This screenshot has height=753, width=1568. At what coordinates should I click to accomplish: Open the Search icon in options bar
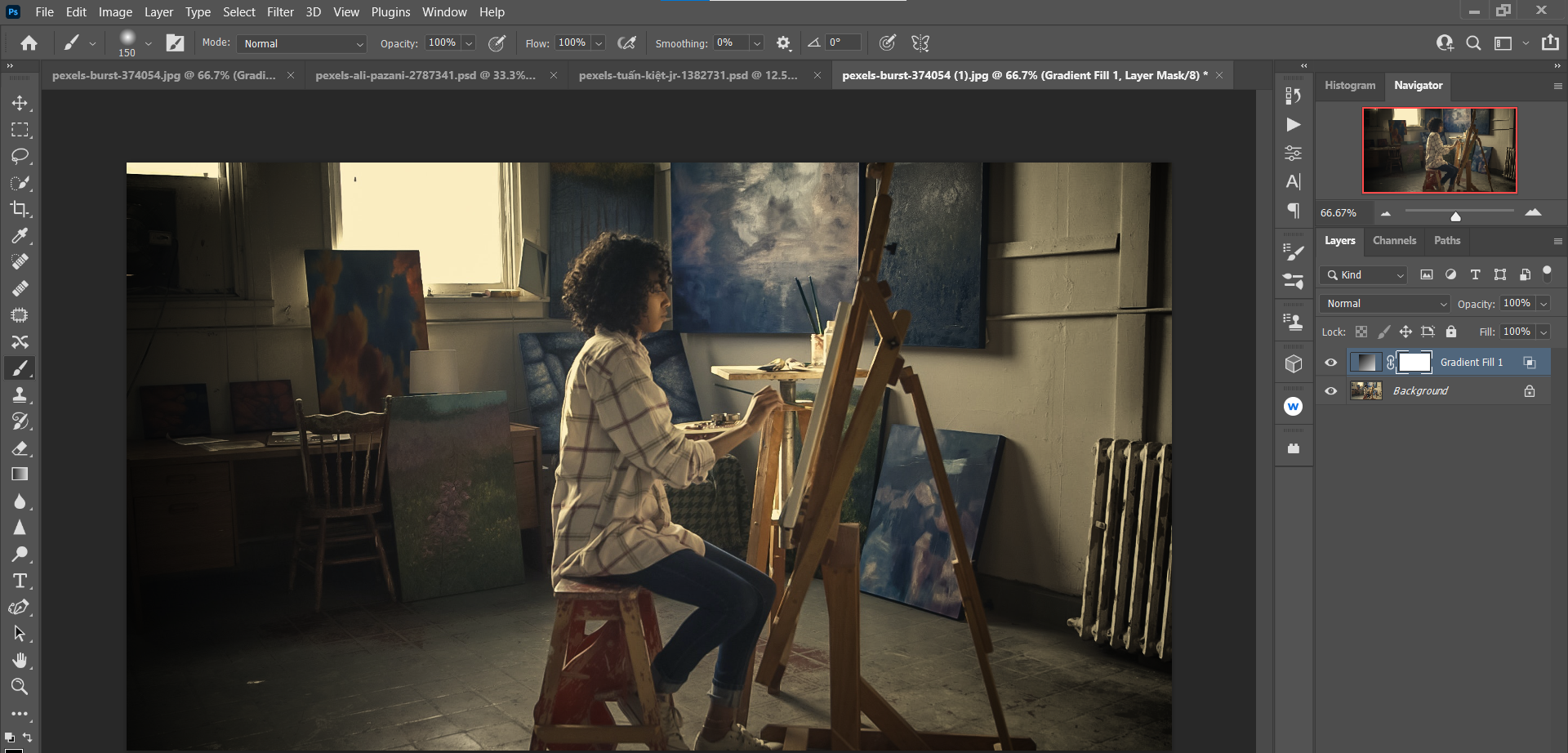[1473, 43]
